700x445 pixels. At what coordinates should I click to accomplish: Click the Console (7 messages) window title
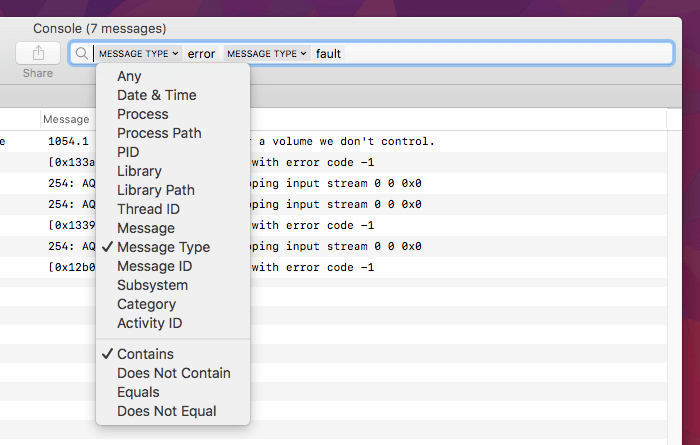(100, 29)
